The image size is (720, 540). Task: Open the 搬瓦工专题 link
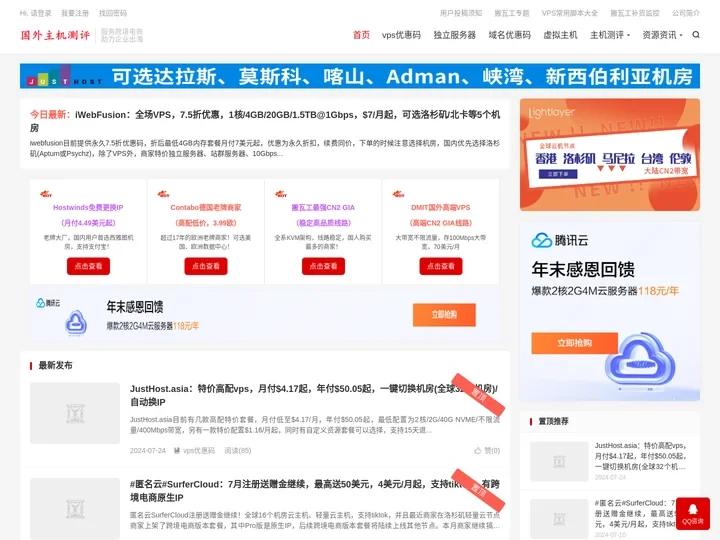pos(512,13)
